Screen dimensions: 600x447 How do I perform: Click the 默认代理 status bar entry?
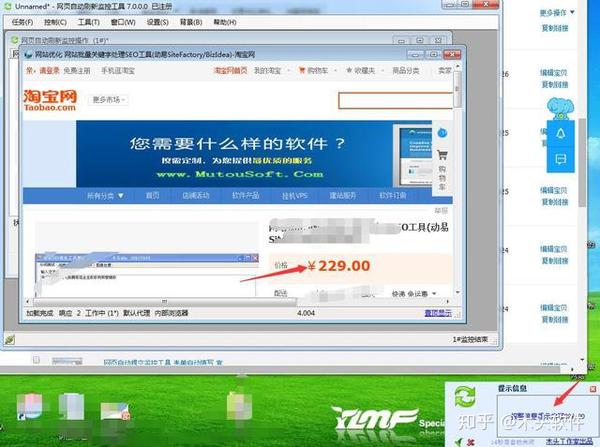click(137, 313)
